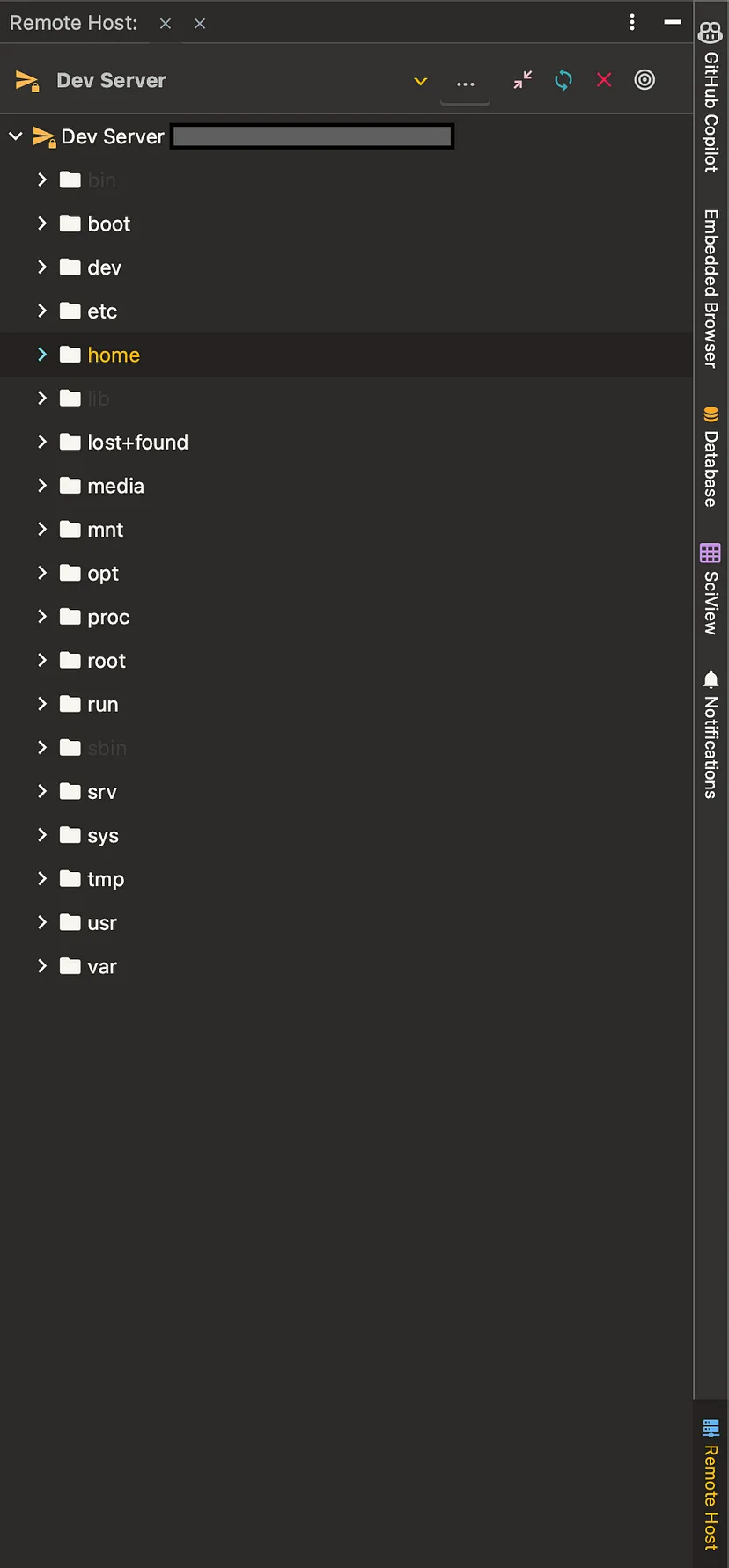The image size is (729, 1568).
Task: Open the server selection dropdown arrow
Action: [x=421, y=81]
